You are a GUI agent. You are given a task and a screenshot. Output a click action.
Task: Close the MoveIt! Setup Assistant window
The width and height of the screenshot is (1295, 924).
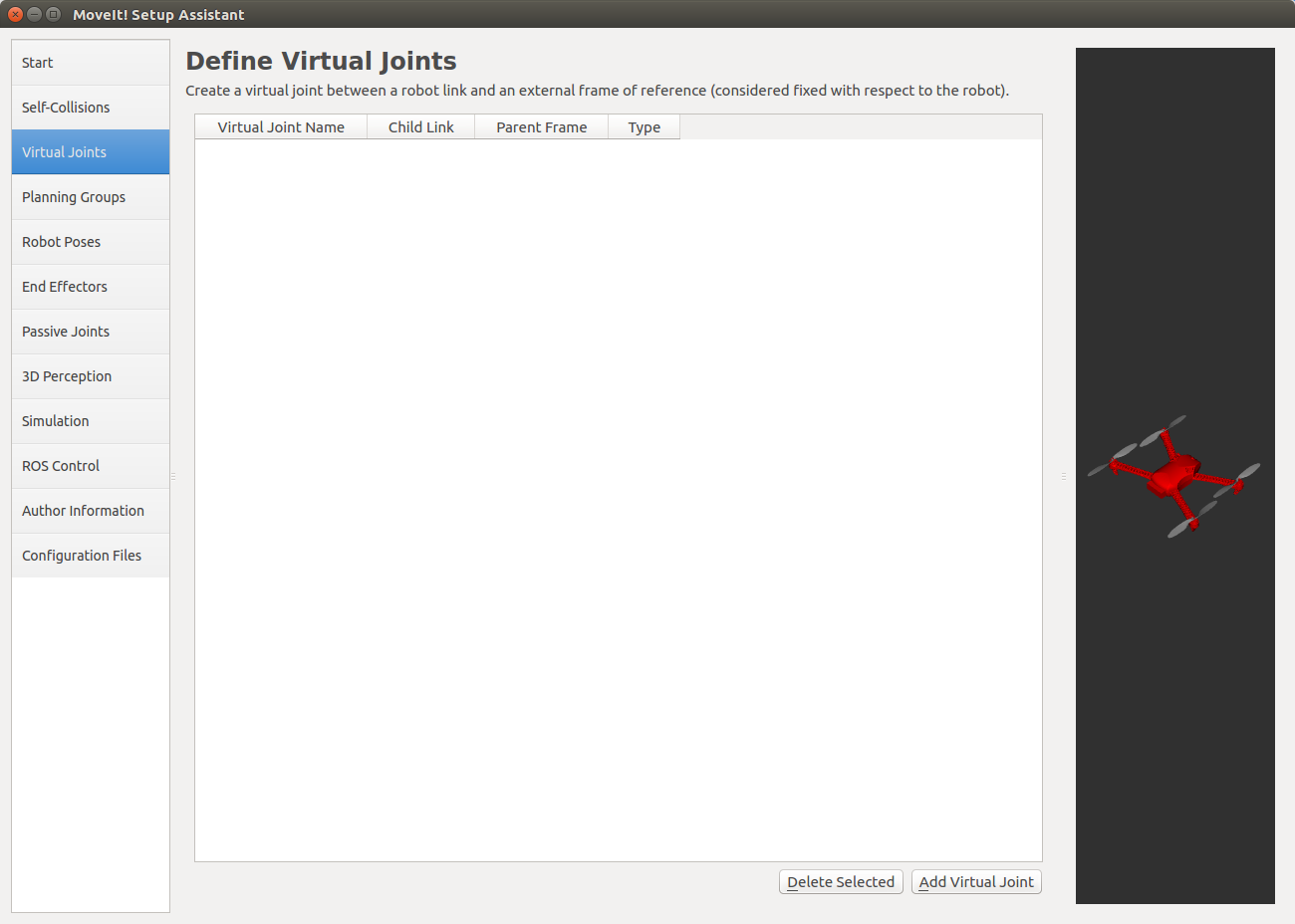coord(15,14)
